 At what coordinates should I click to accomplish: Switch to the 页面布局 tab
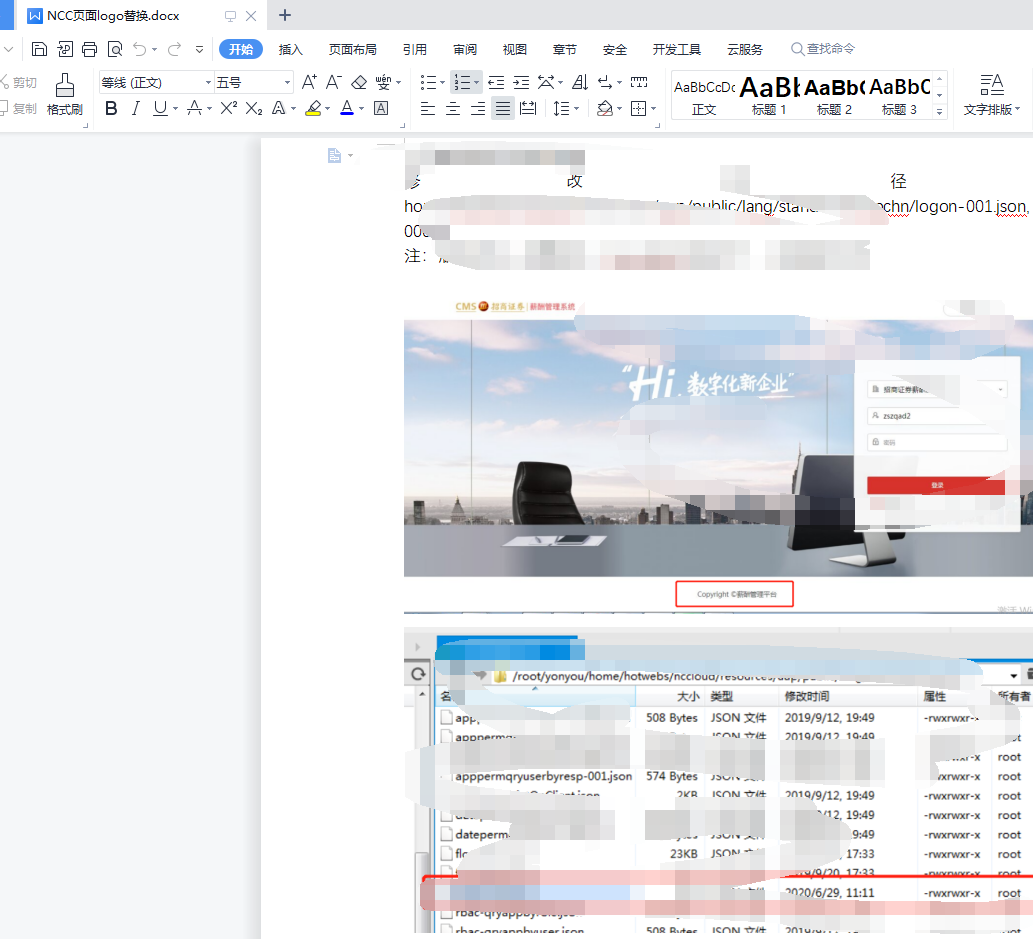tap(352, 49)
